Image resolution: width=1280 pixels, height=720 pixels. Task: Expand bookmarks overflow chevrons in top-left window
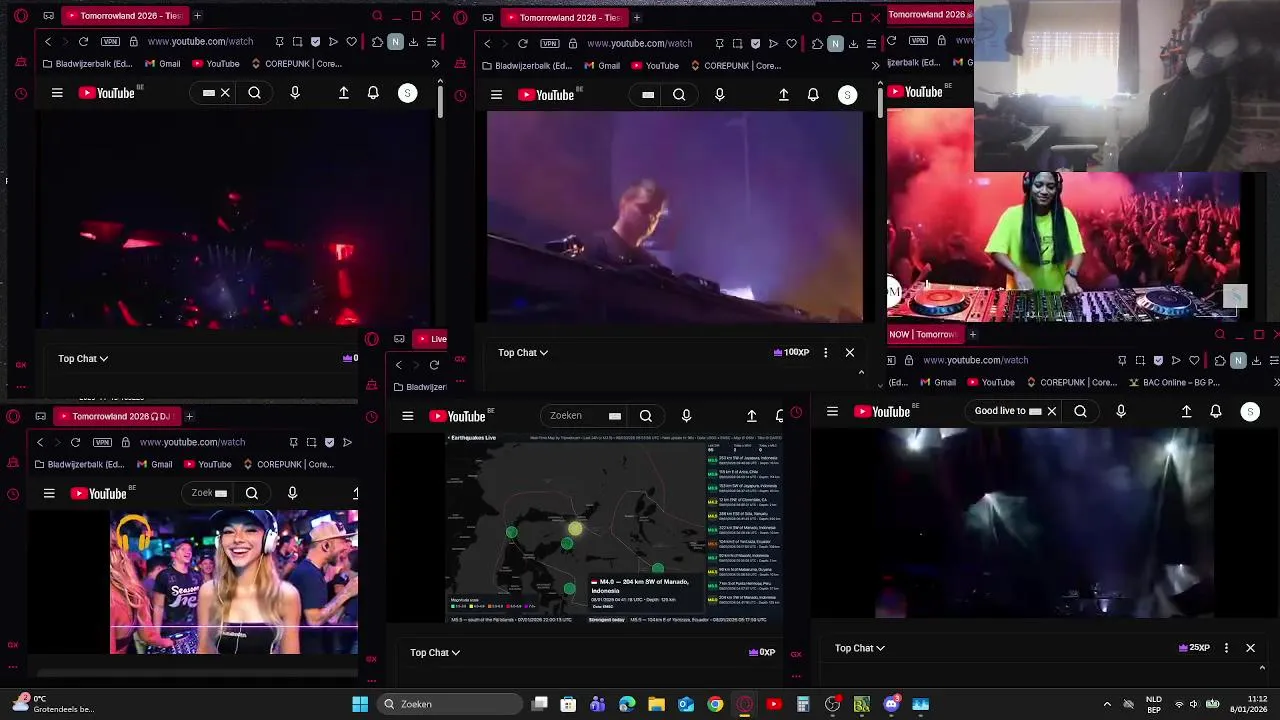coord(435,64)
